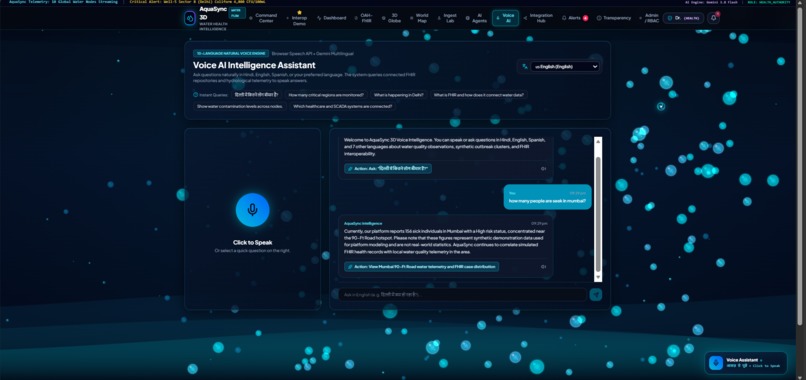Image resolution: width=806 pixels, height=380 pixels.
Task: Click the floating Voice Assistant widget
Action: pos(745,363)
